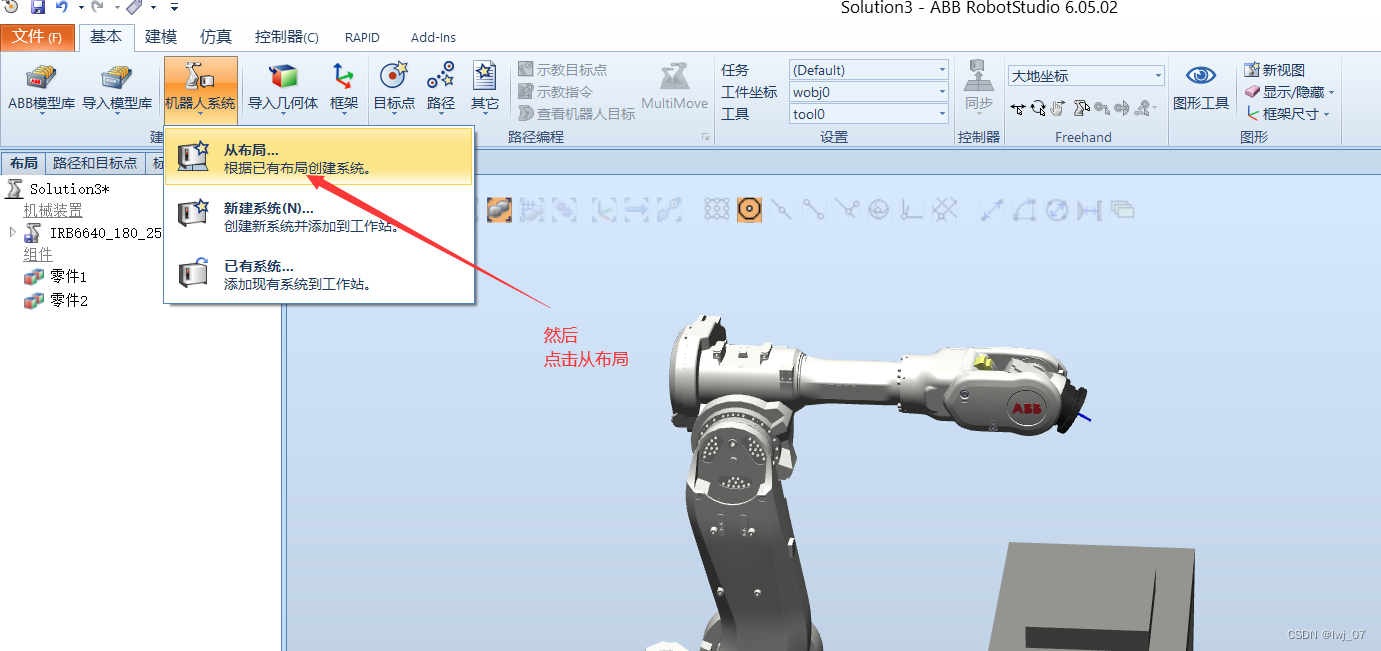Expand the IRB6640_180_25 tree node
This screenshot has width=1381, height=651.
click(12, 232)
